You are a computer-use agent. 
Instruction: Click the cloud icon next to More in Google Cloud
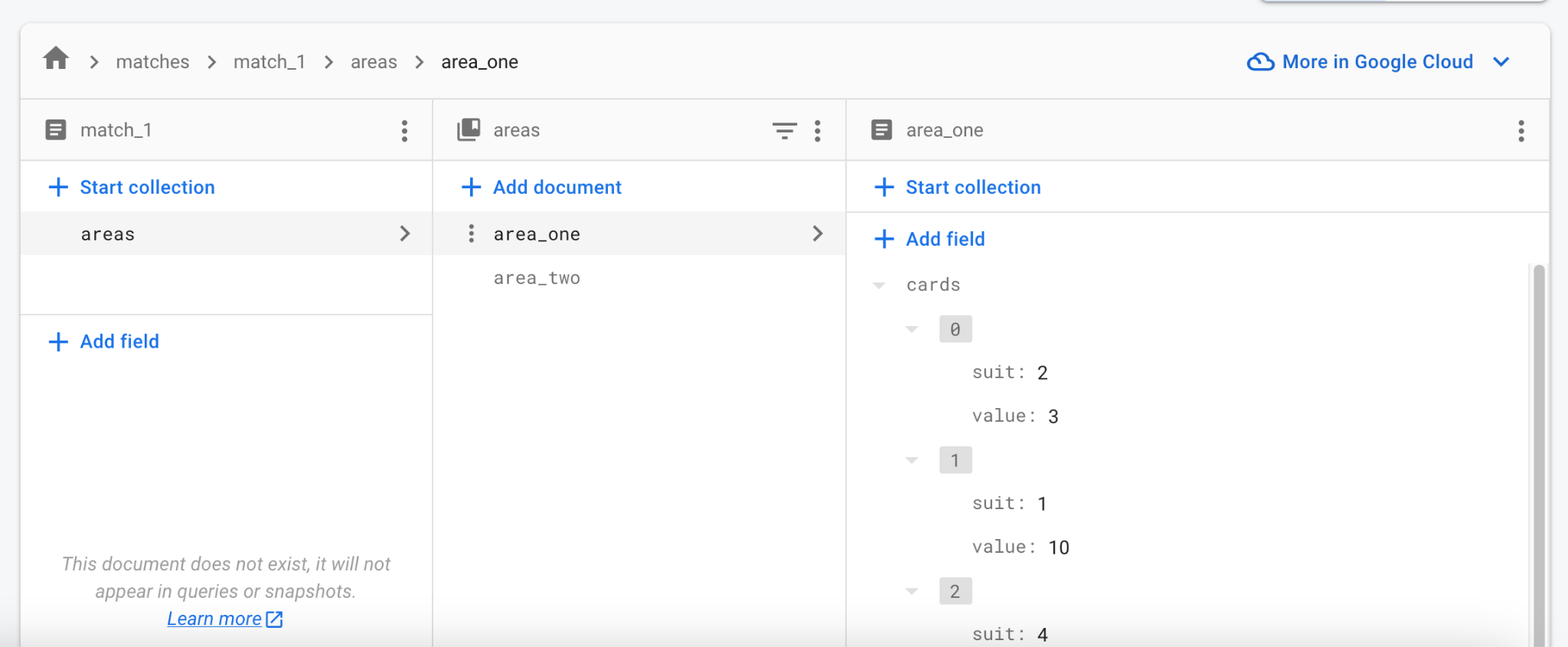(x=1259, y=61)
